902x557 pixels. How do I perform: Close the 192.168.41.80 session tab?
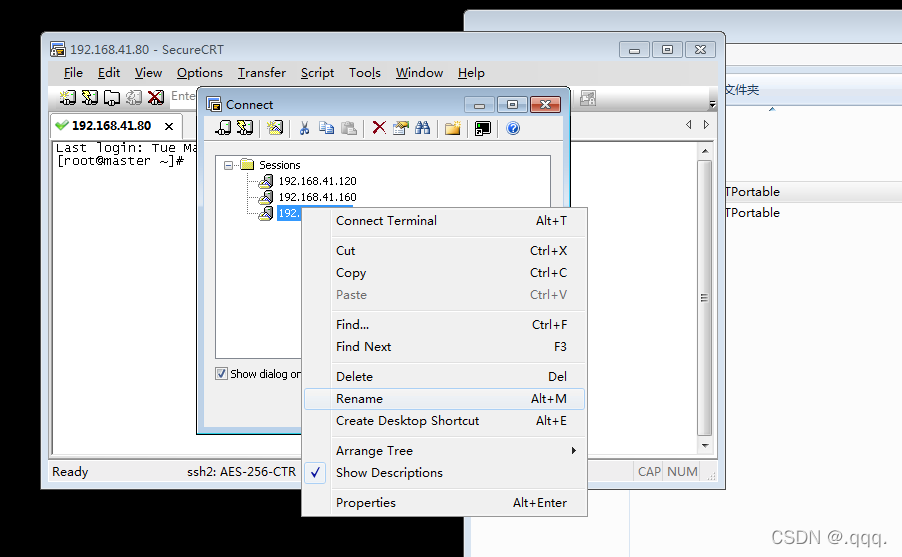[169, 126]
